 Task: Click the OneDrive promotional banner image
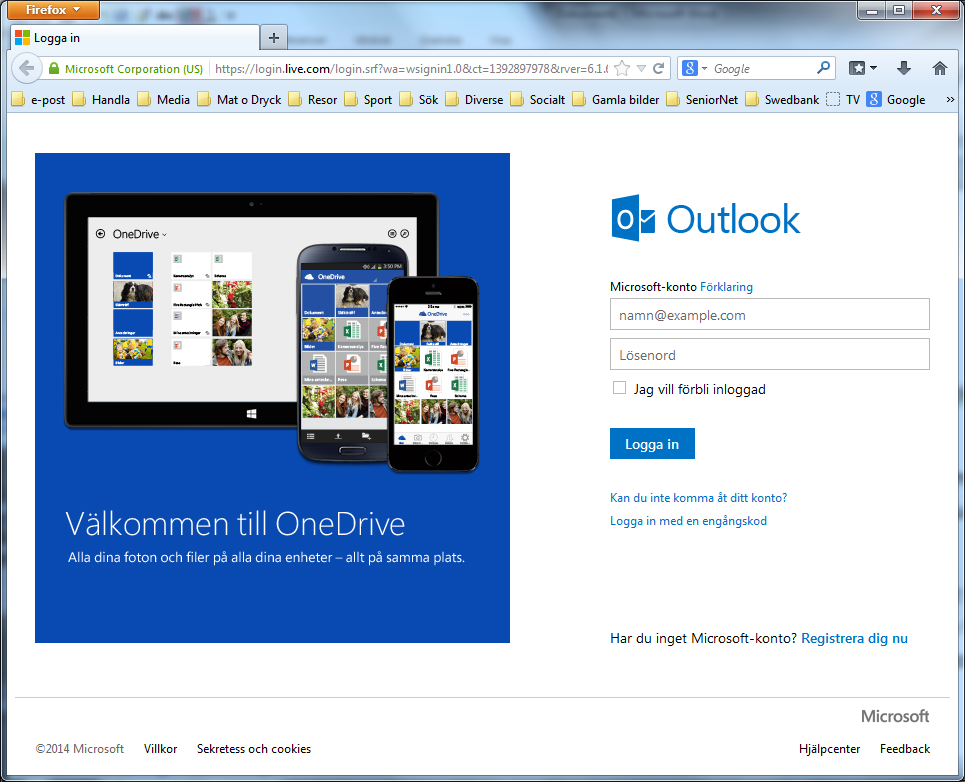272,398
